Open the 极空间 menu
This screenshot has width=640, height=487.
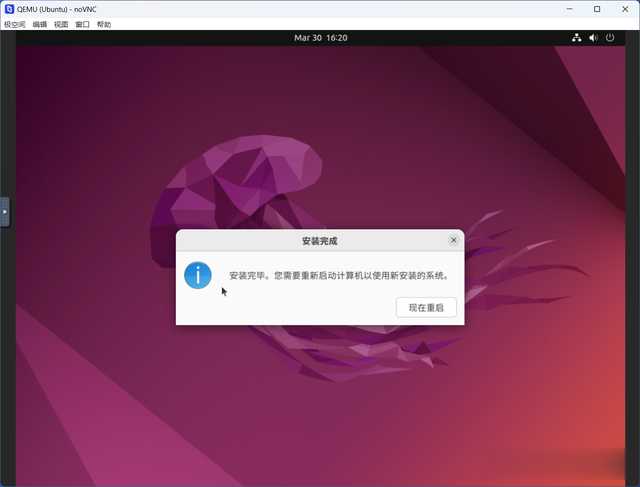click(15, 24)
